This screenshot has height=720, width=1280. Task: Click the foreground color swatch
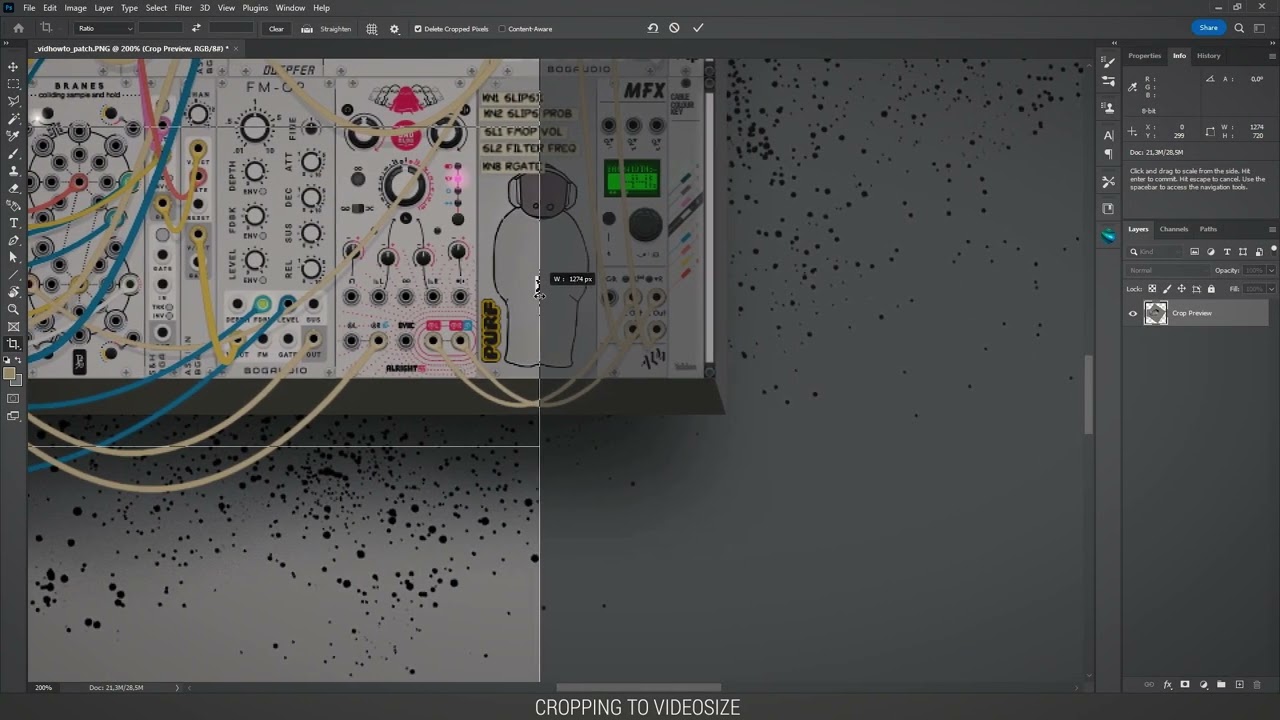click(x=10, y=374)
